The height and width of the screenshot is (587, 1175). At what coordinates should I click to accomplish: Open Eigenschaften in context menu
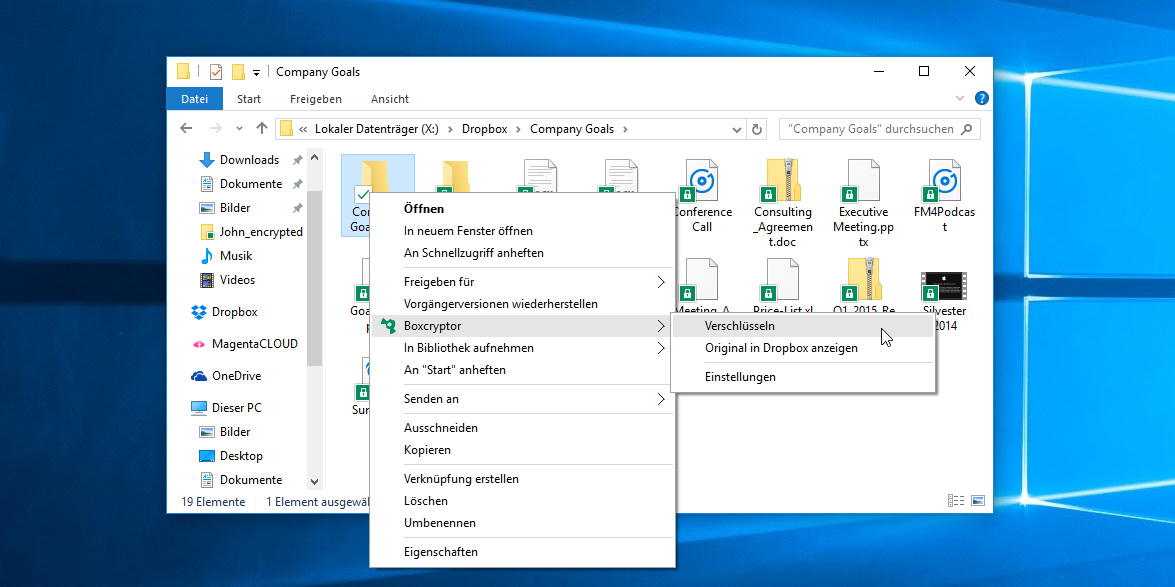[x=522, y=552]
